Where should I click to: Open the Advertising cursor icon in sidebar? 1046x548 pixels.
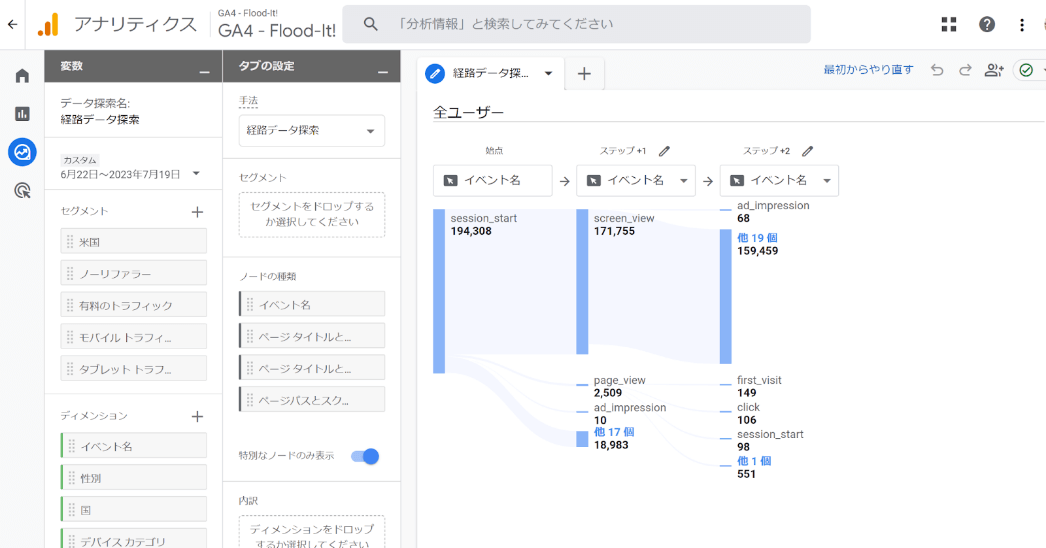pos(22,191)
